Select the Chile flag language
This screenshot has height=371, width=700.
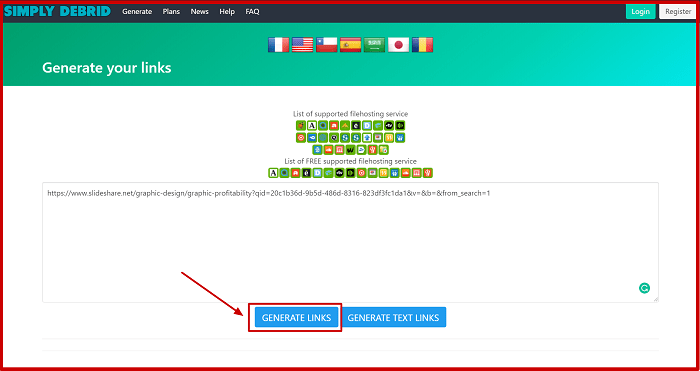click(x=326, y=45)
